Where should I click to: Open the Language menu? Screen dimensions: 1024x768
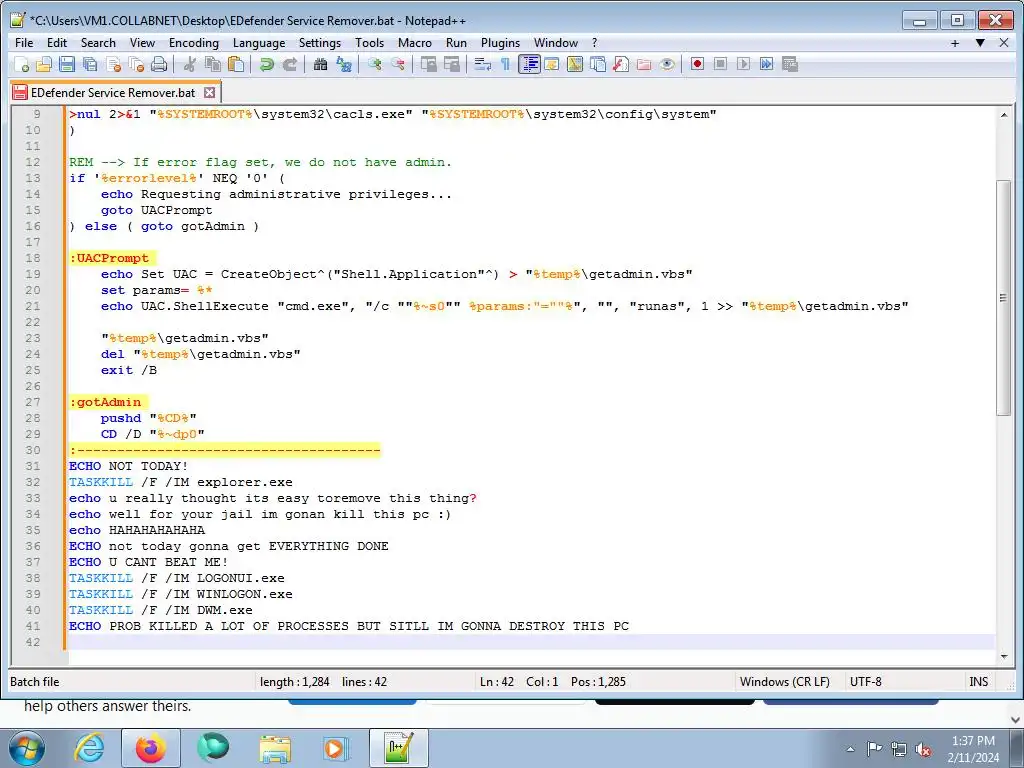pyautogui.click(x=259, y=42)
